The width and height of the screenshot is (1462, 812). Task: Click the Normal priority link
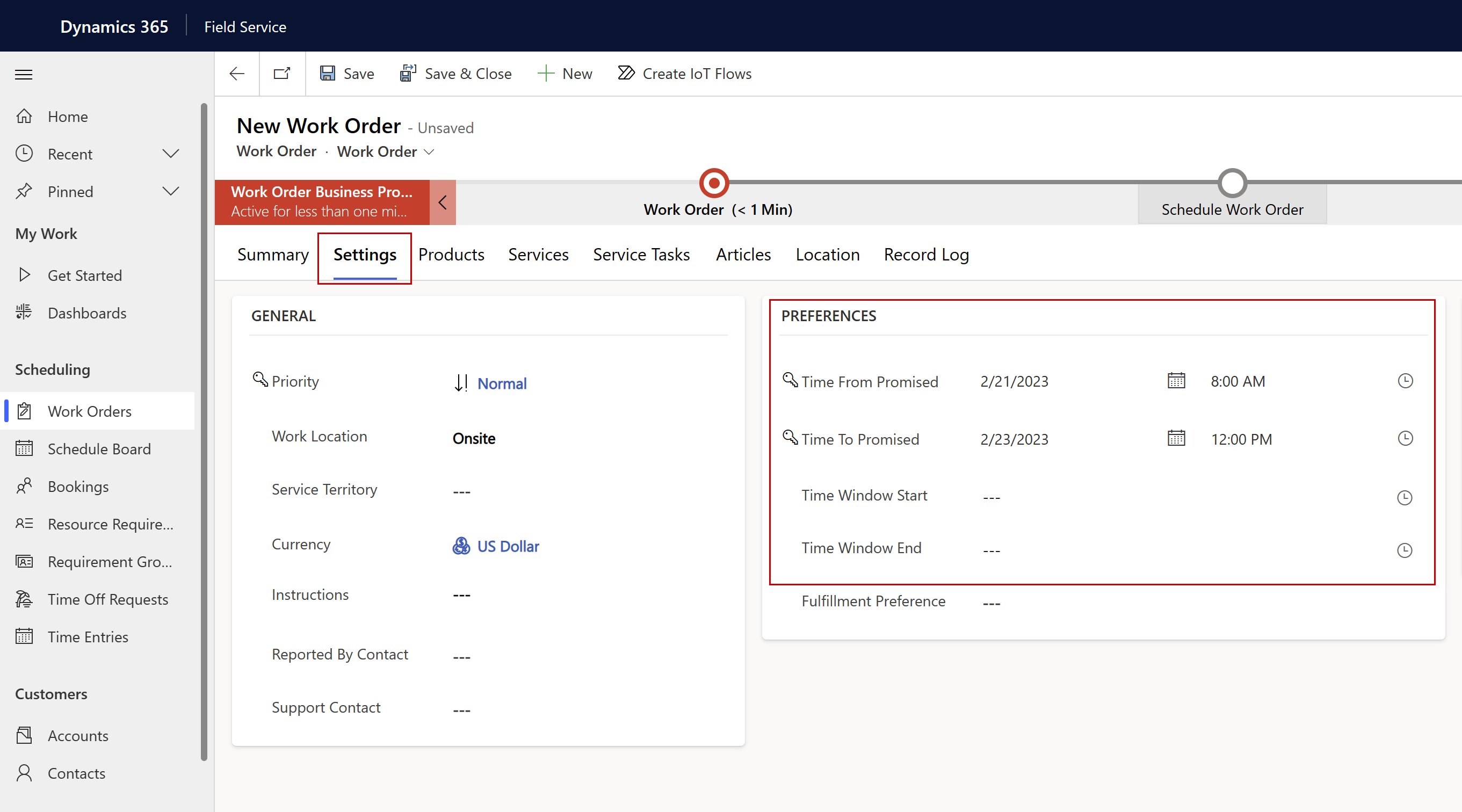[x=501, y=383]
